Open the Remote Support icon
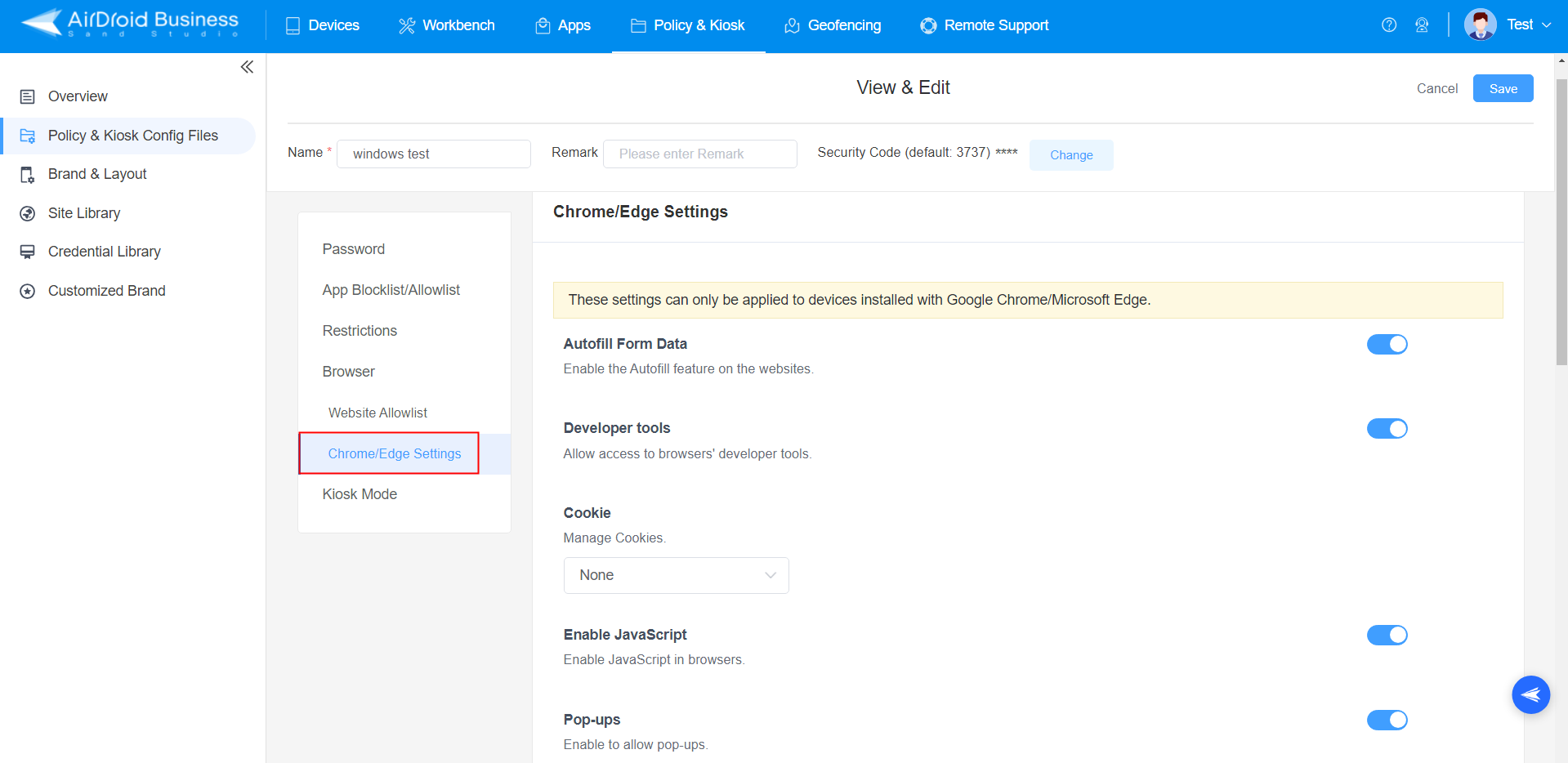The height and width of the screenshot is (763, 1568). point(928,25)
